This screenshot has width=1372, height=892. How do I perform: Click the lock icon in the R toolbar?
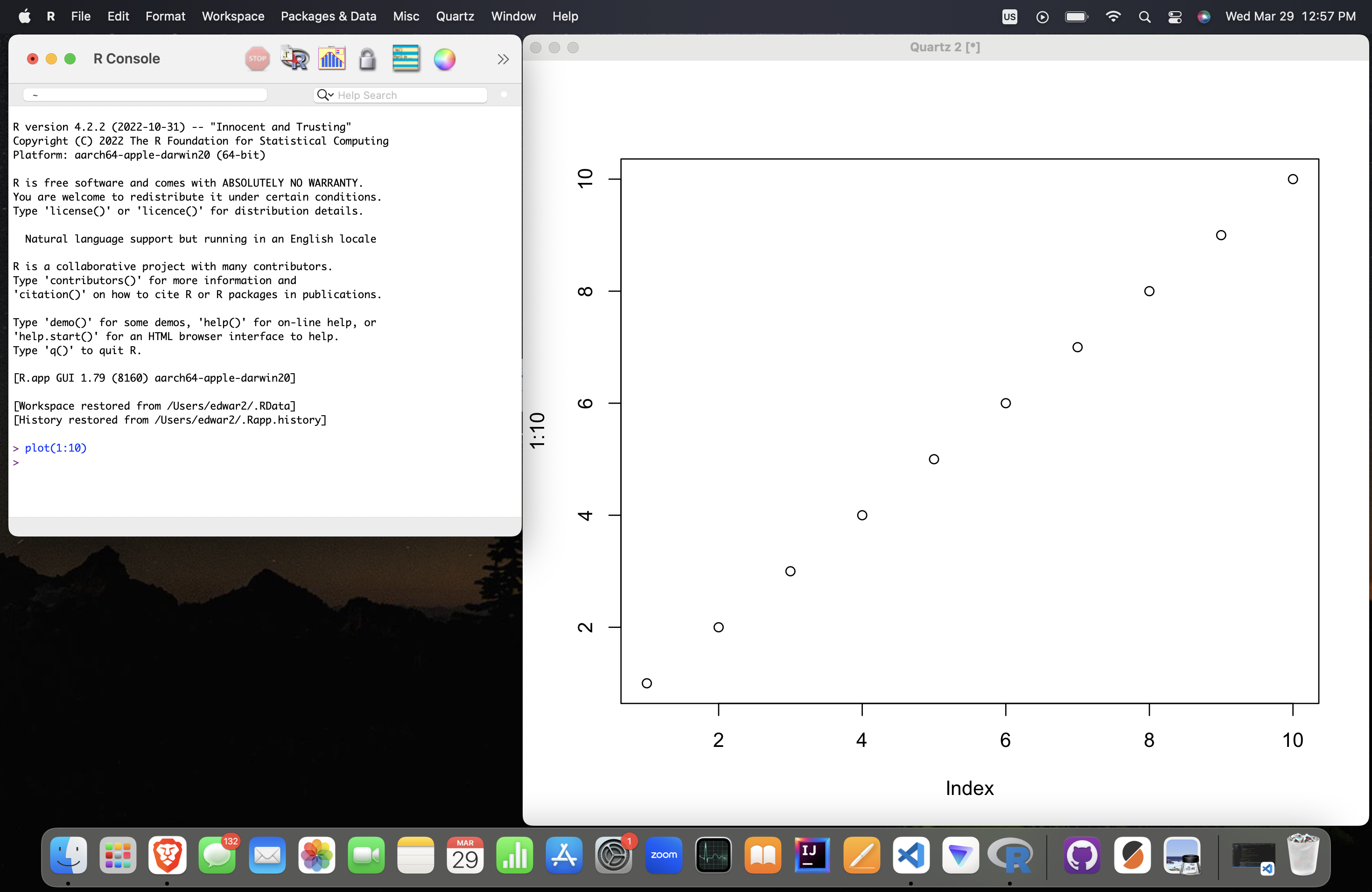[x=367, y=58]
